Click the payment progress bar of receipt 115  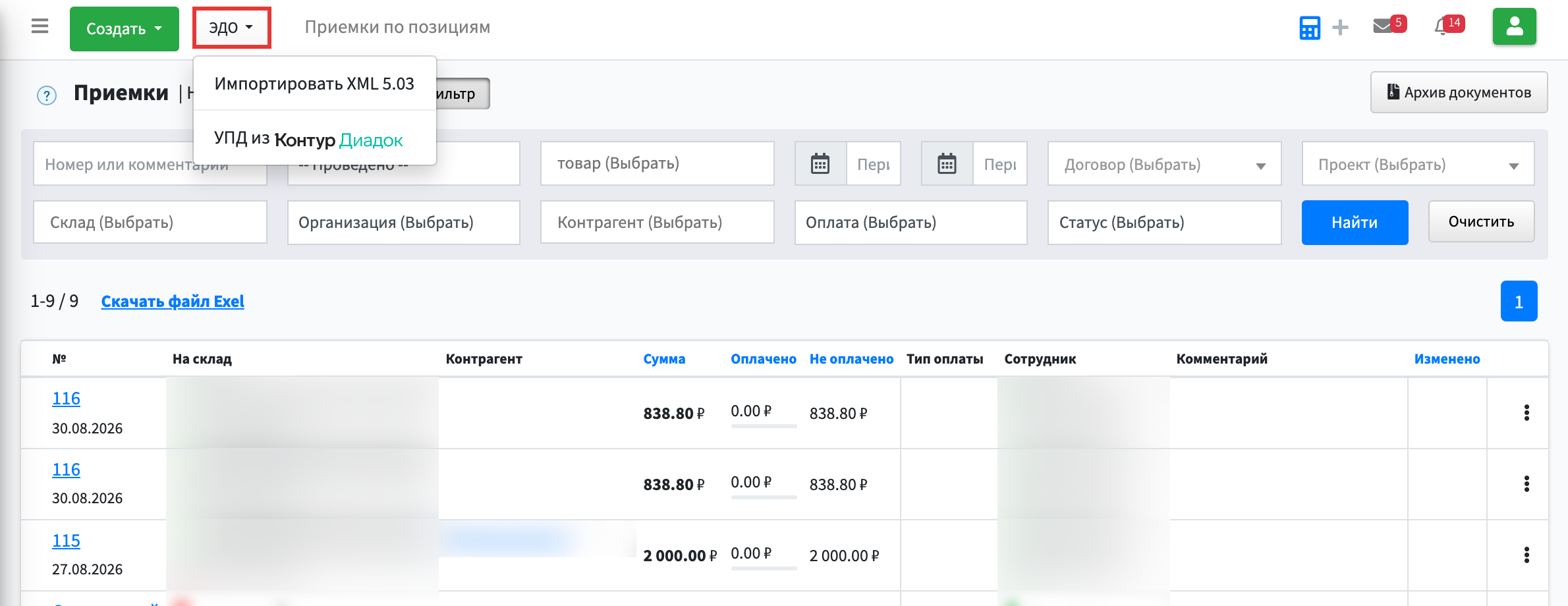click(764, 568)
